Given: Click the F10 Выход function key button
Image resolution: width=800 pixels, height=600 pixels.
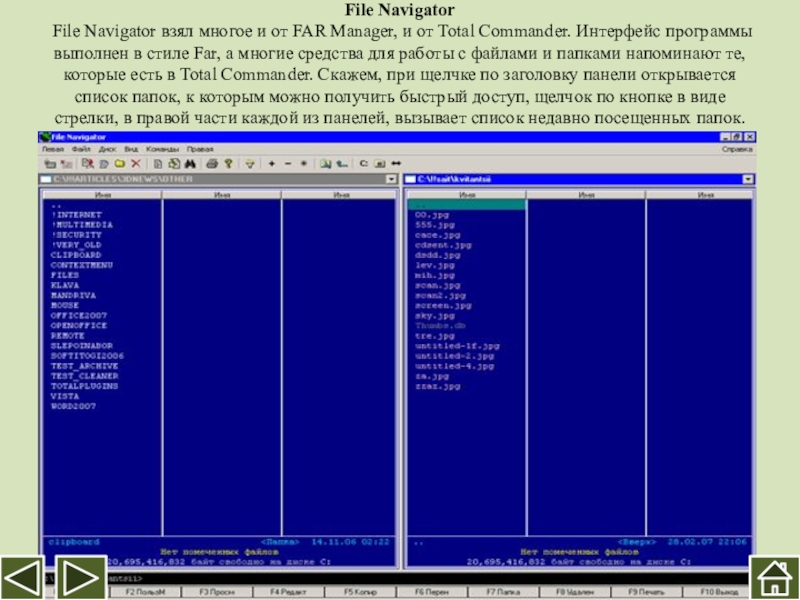Looking at the screenshot, I should 718,592.
